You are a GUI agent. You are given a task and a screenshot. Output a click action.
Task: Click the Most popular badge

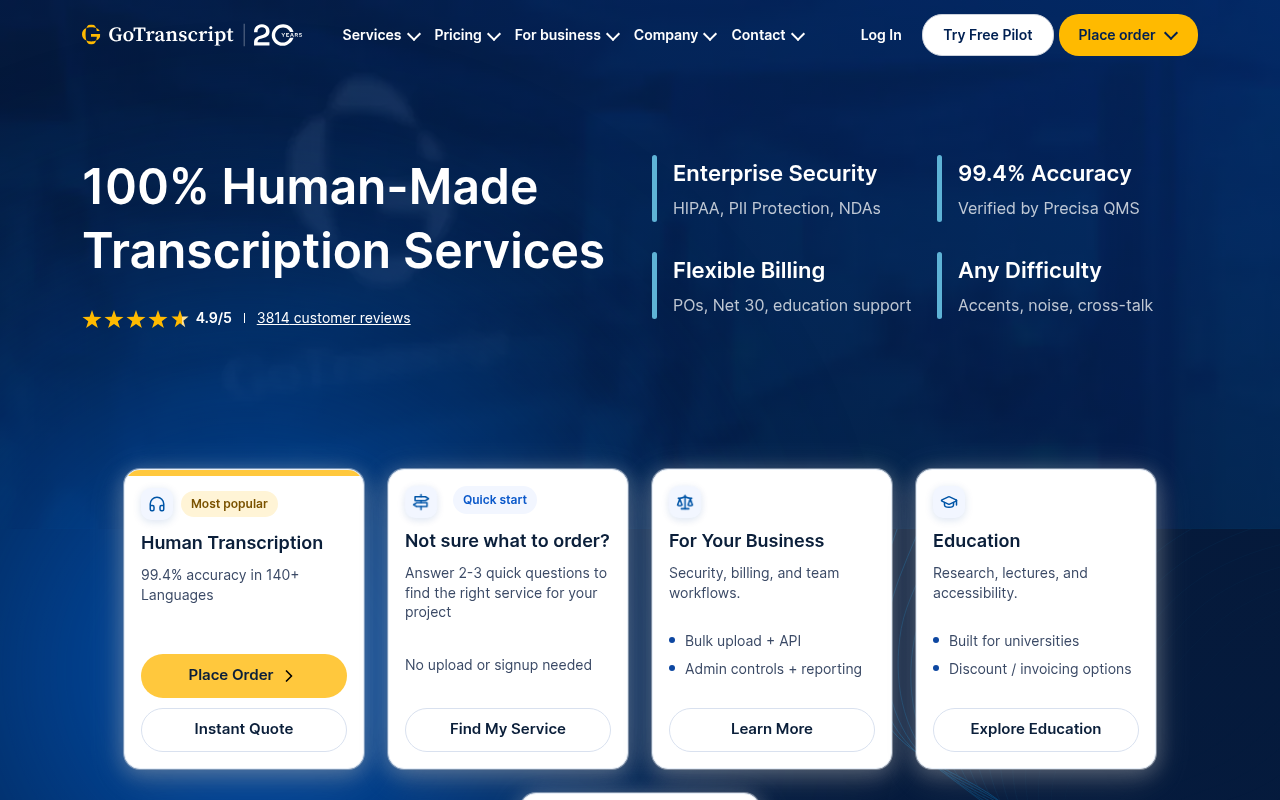[x=229, y=504]
